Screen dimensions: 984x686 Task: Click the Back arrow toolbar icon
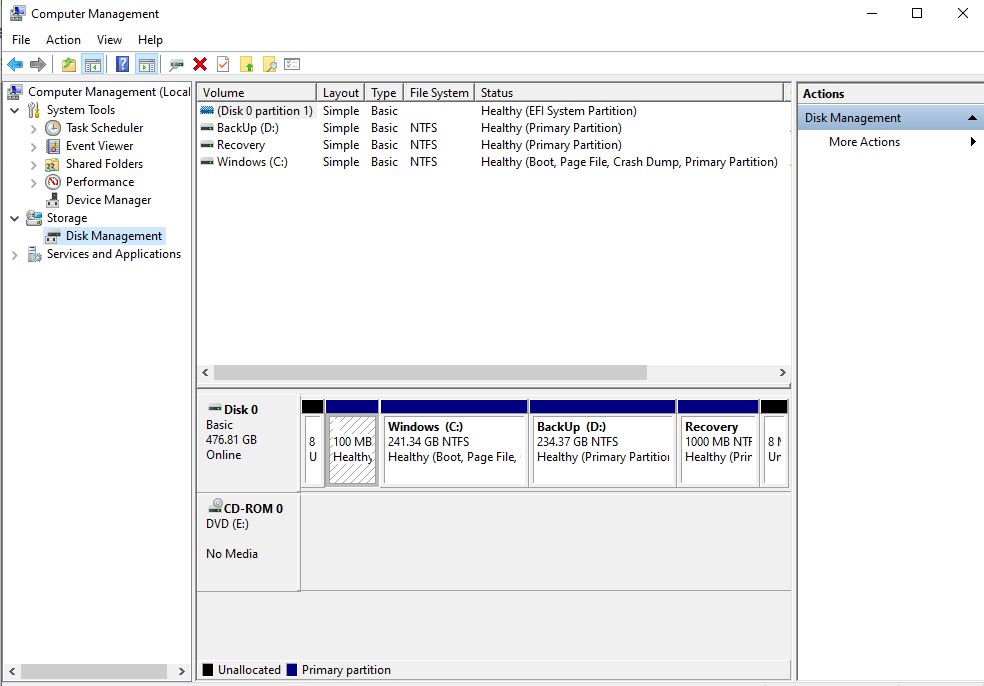click(15, 64)
